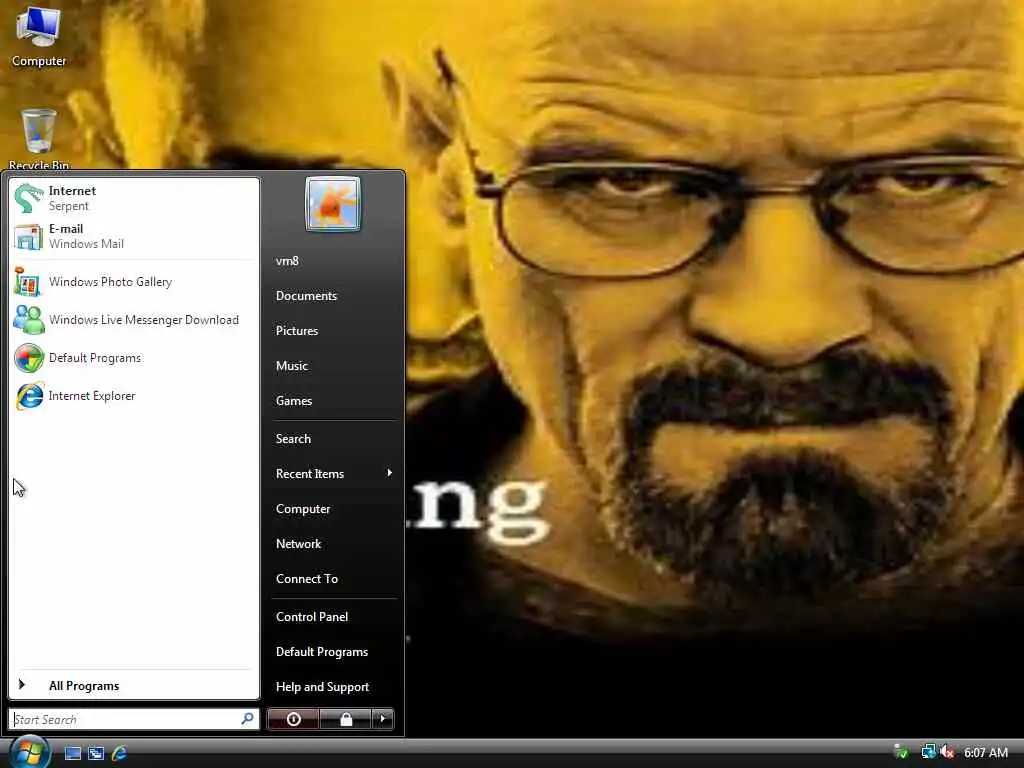Click the muted volume tray icon
The width and height of the screenshot is (1024, 768).
(948, 752)
